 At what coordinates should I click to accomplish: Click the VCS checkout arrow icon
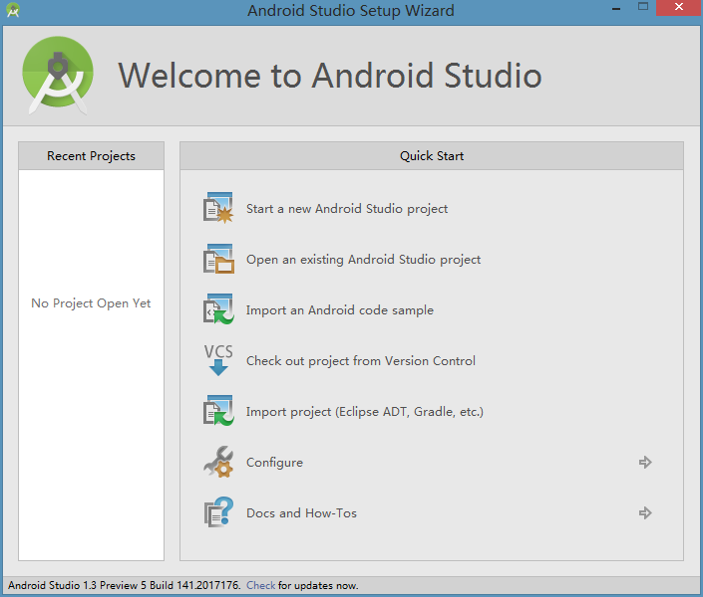pos(218,360)
